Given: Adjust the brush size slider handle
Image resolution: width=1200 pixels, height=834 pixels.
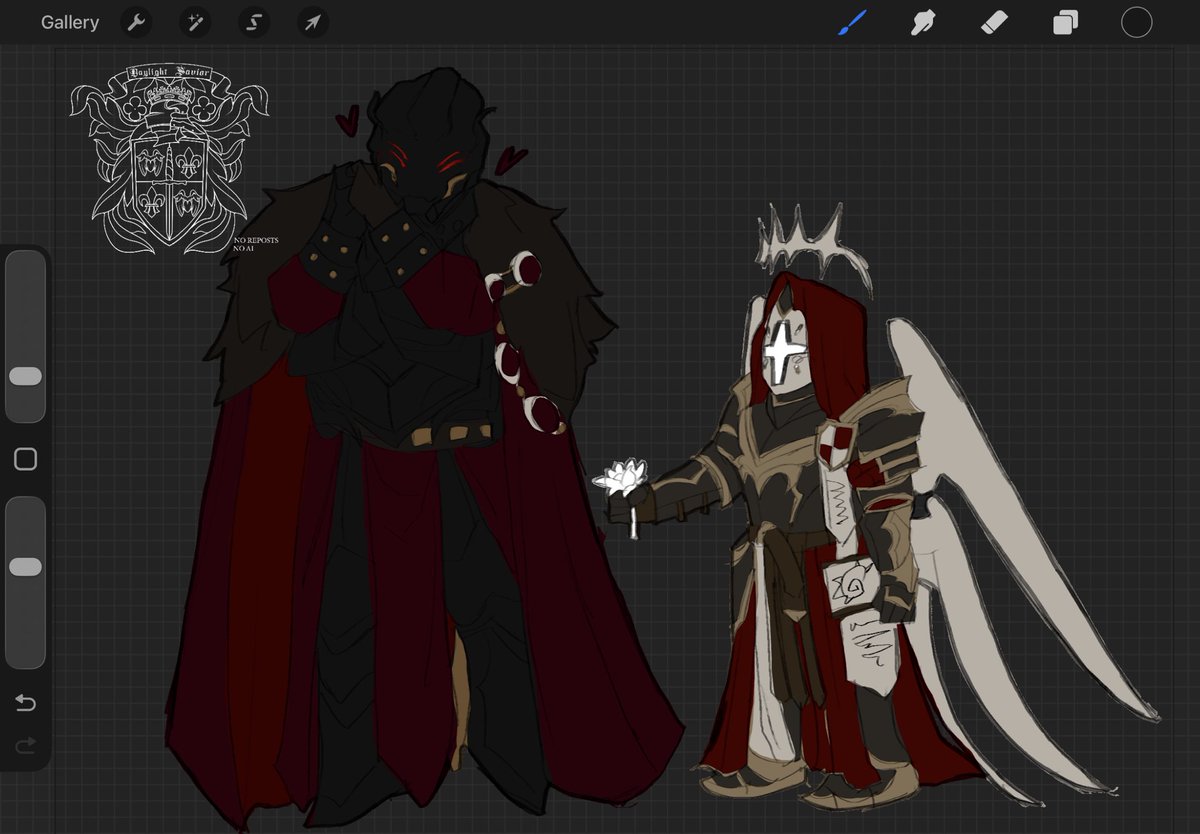Looking at the screenshot, I should pos(25,376).
